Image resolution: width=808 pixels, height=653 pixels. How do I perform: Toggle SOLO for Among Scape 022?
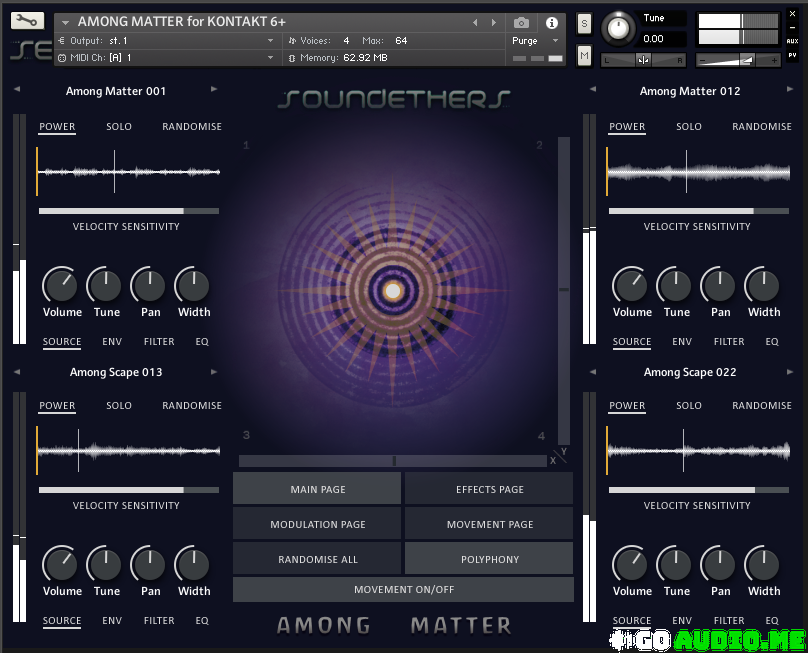click(689, 406)
